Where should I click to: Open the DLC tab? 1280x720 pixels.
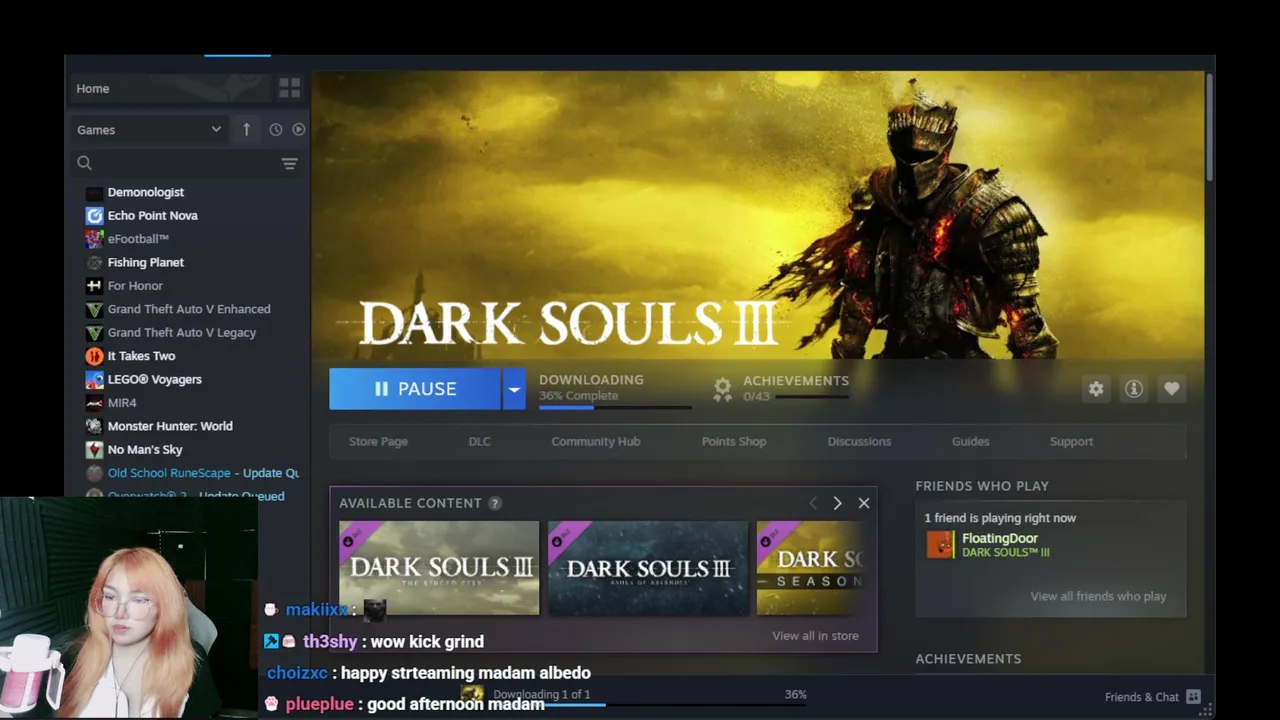pos(479,441)
